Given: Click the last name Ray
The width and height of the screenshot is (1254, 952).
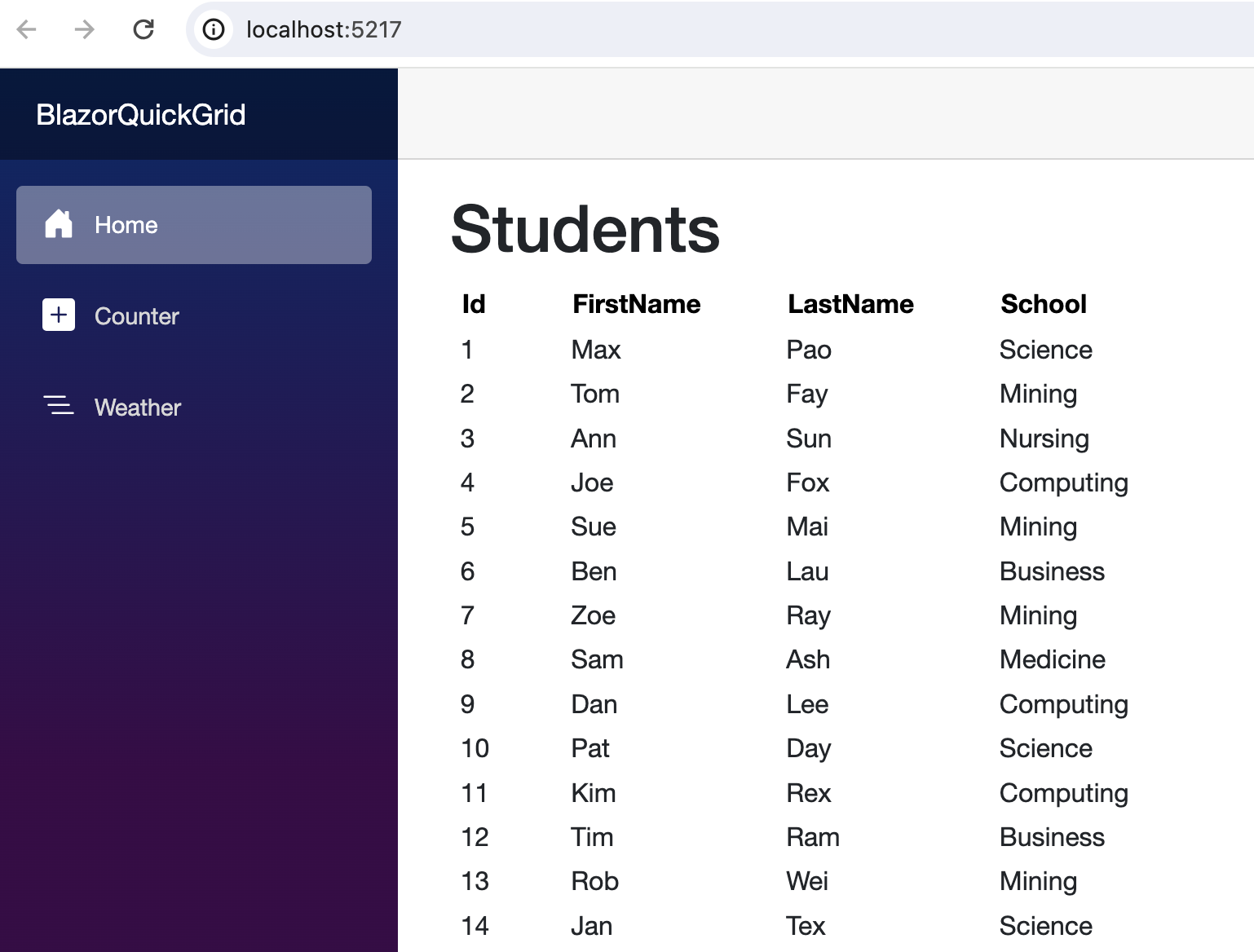Looking at the screenshot, I should (x=808, y=616).
